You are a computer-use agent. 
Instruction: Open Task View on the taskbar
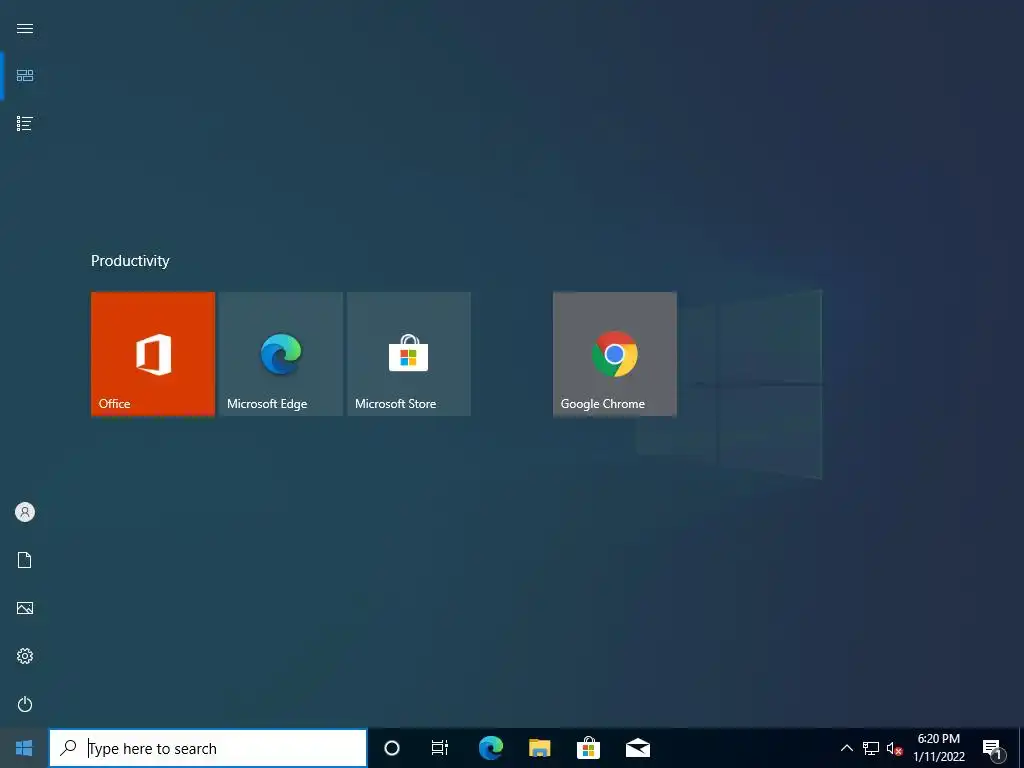(440, 748)
